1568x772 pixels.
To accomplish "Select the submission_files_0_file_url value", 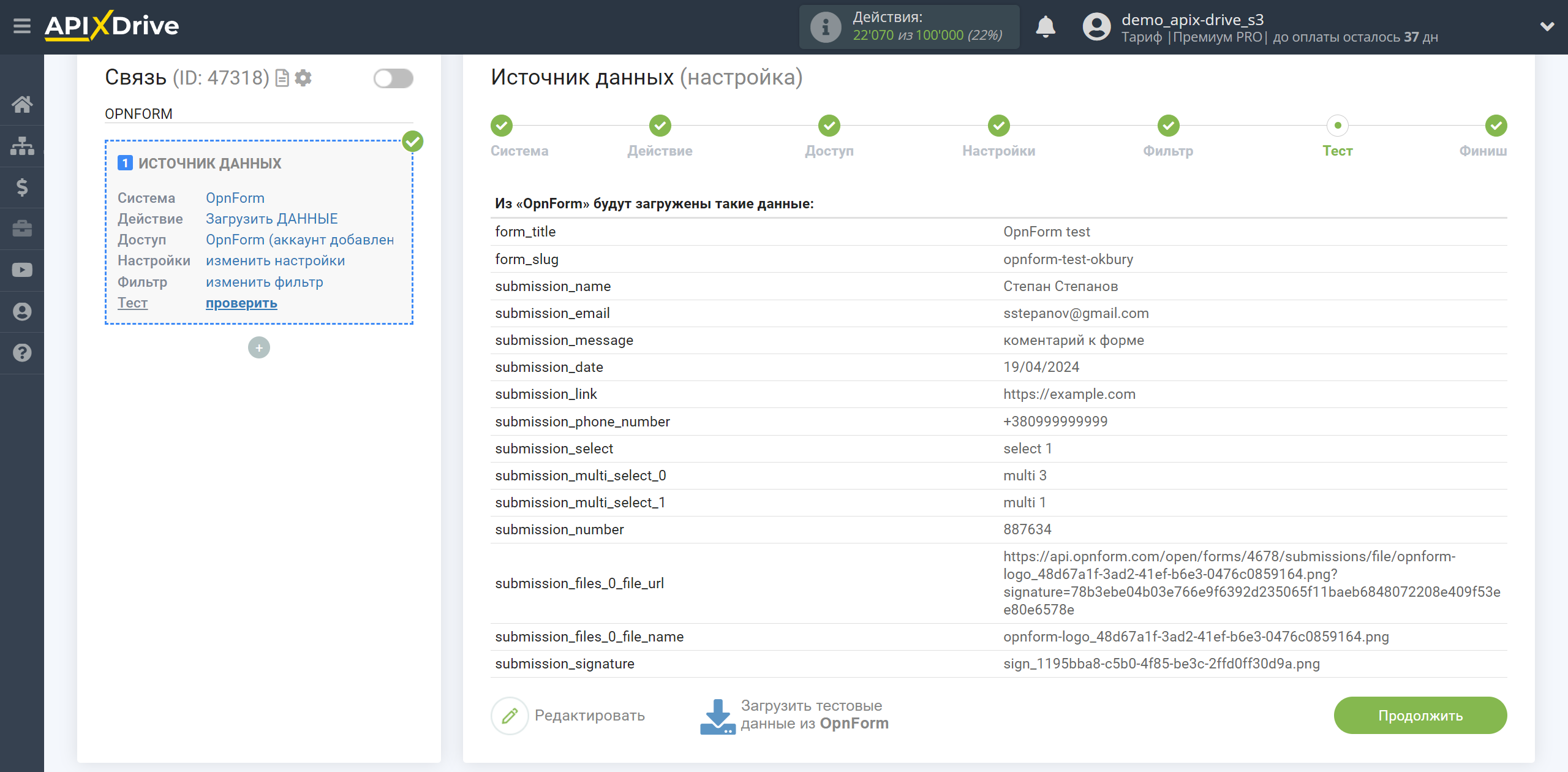I will pyautogui.click(x=1252, y=583).
